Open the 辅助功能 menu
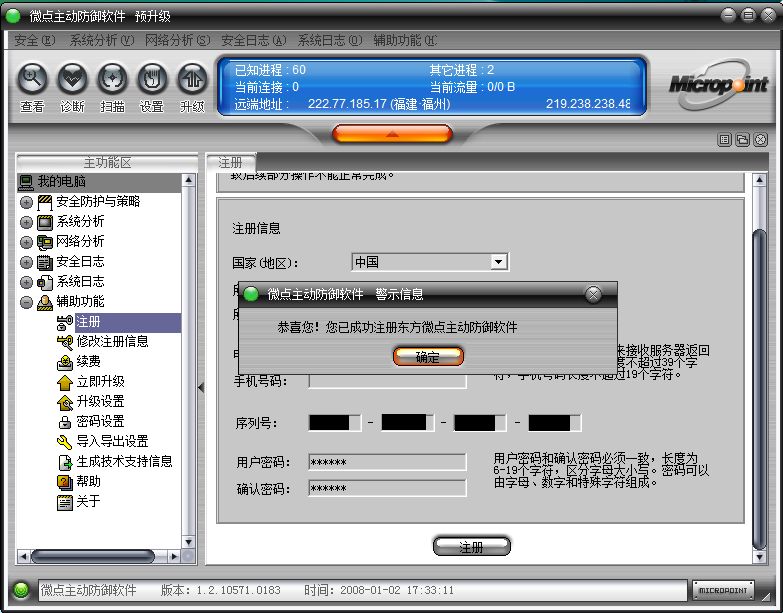This screenshot has height=613, width=783. point(405,40)
